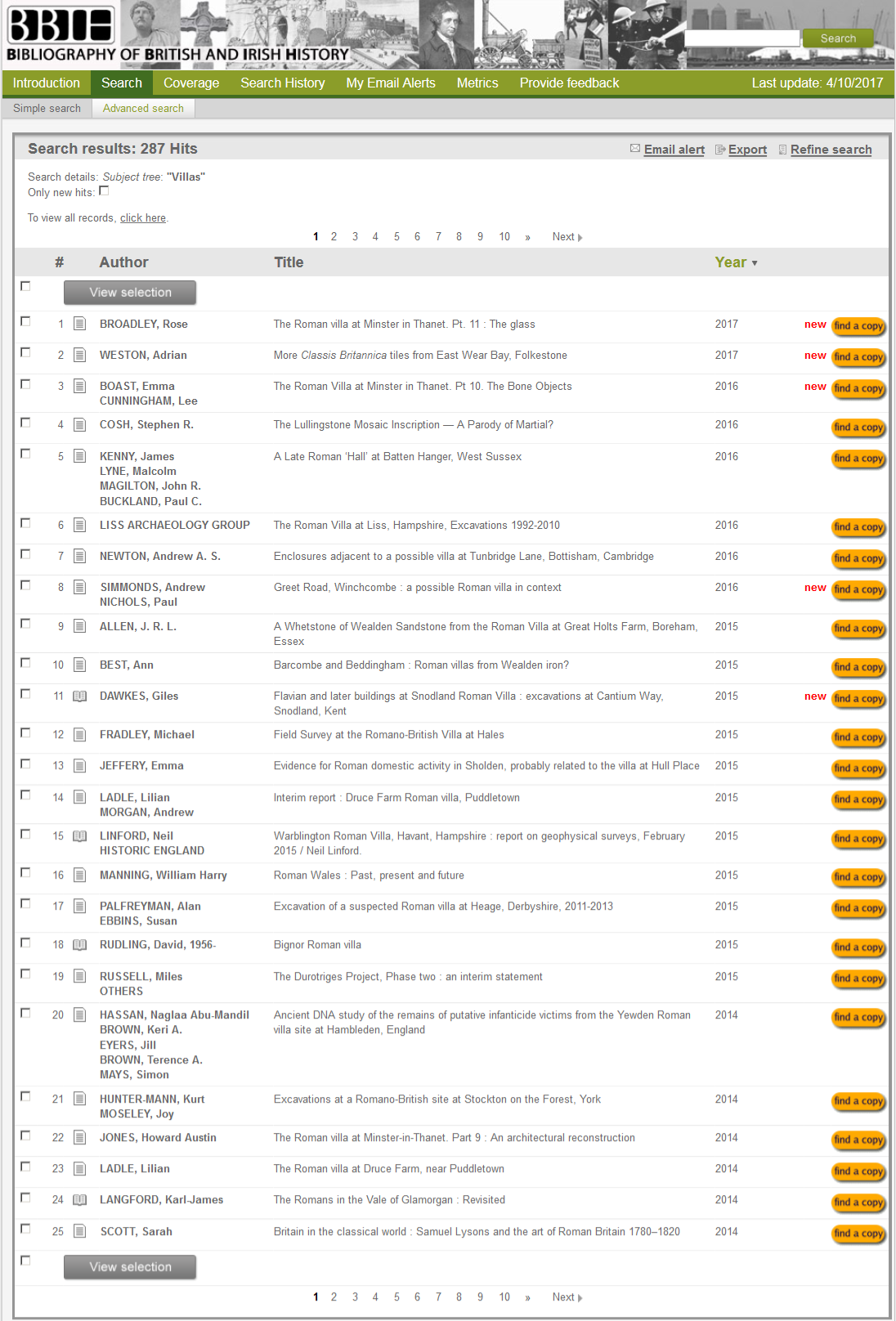Go to Next page in top pagination
Image resolution: width=896 pixels, height=1321 pixels.
(567, 237)
